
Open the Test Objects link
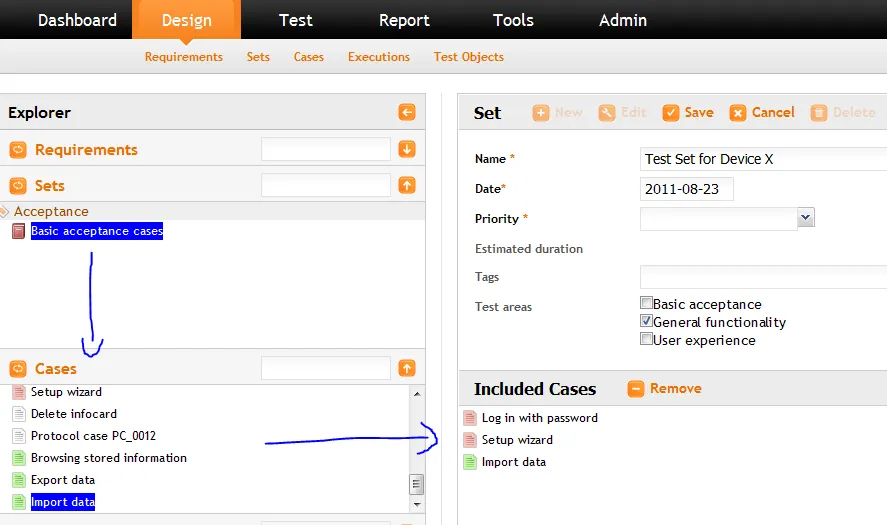click(x=468, y=57)
